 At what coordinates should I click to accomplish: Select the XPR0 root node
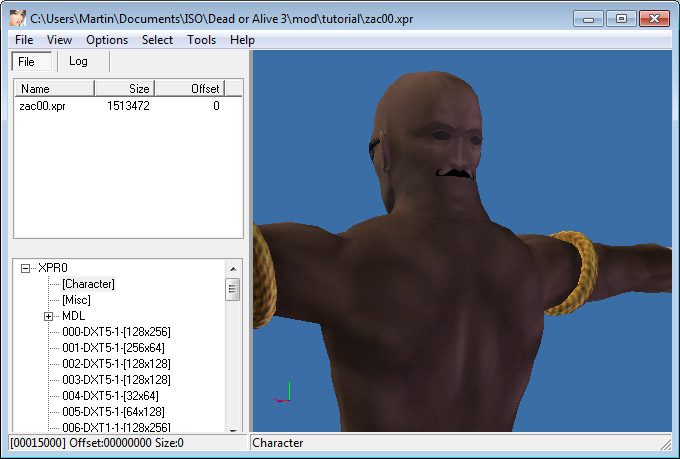[x=53, y=268]
